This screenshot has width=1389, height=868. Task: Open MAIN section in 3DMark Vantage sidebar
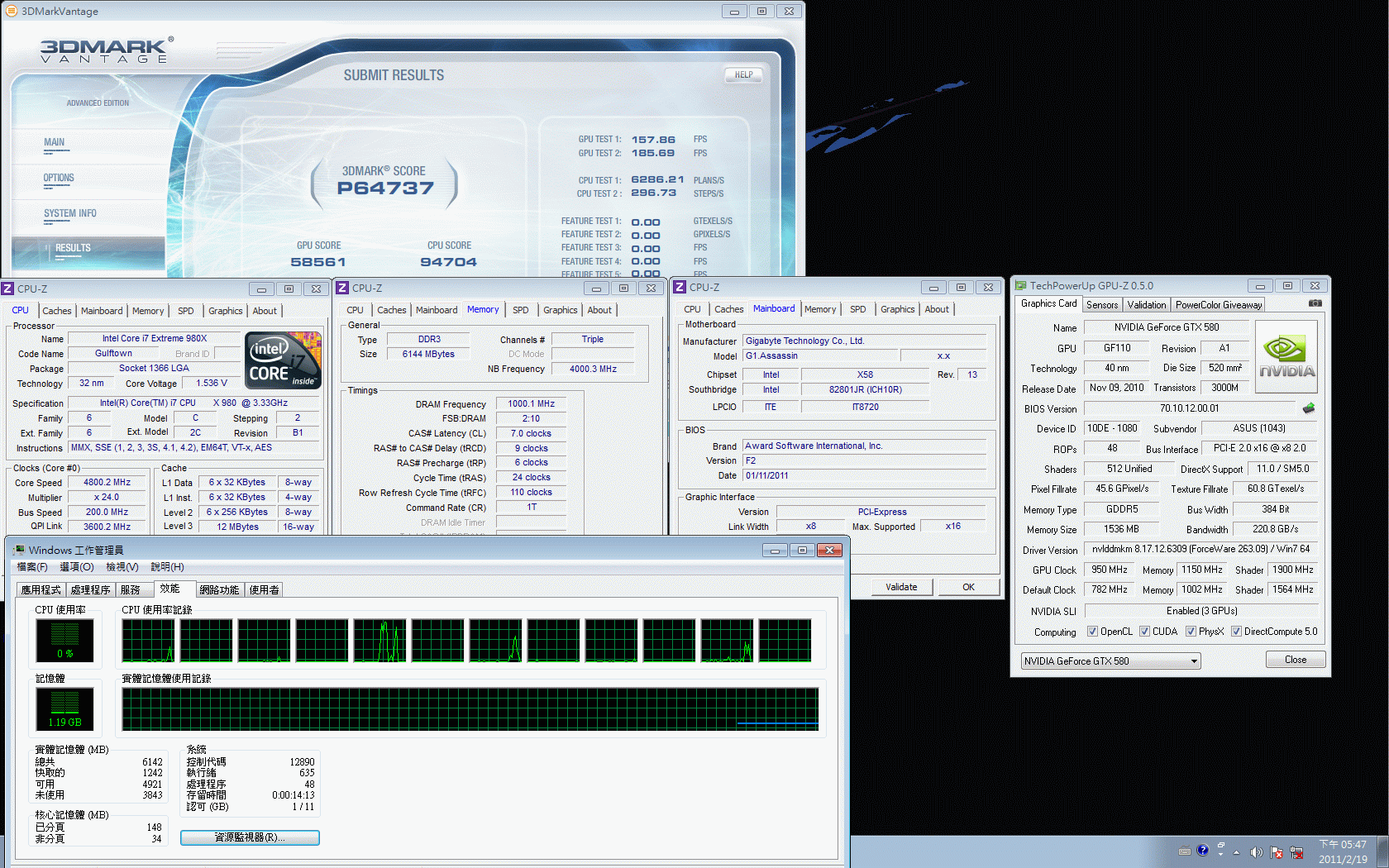(55, 143)
